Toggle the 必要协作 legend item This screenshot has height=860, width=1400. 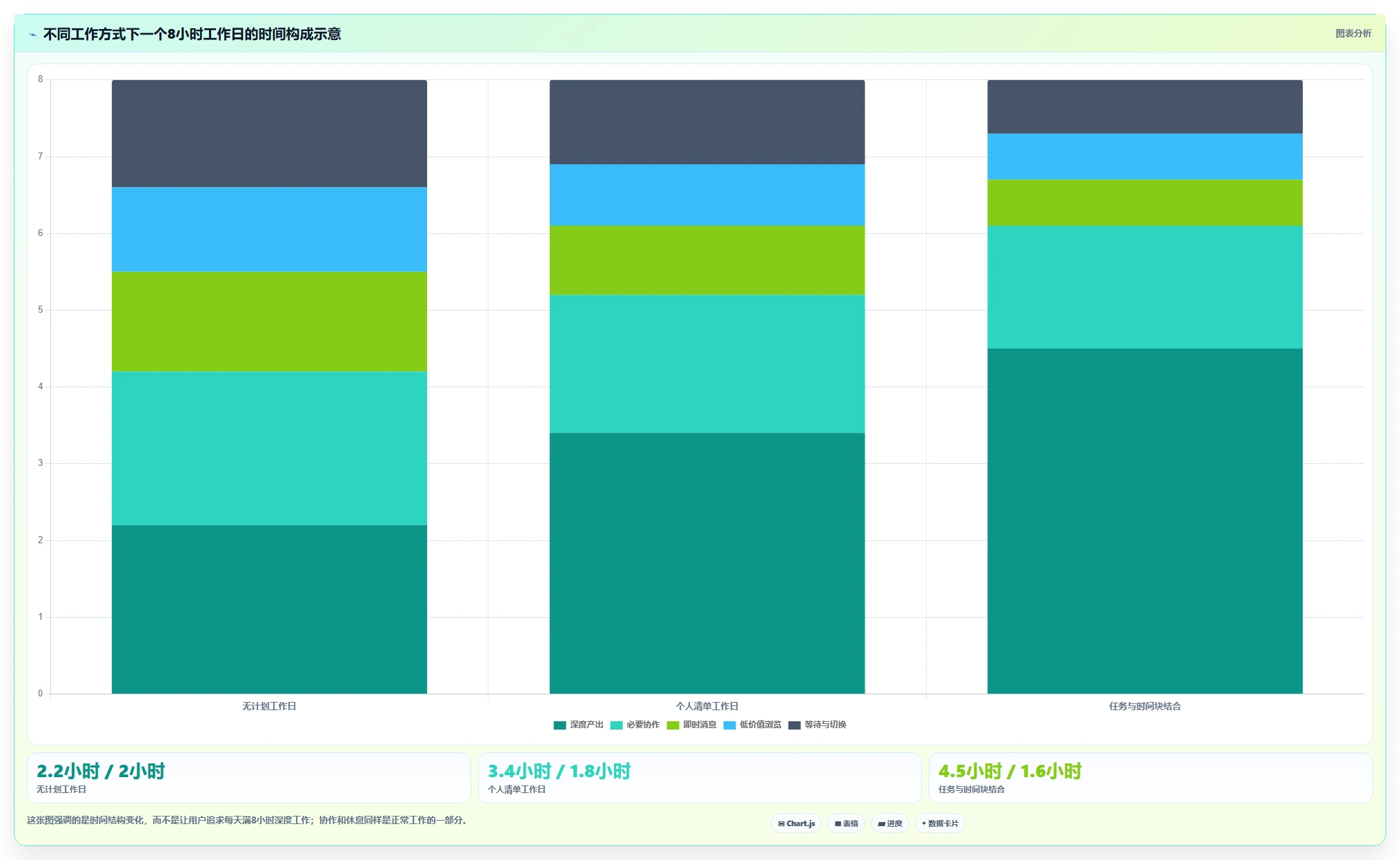click(x=635, y=725)
